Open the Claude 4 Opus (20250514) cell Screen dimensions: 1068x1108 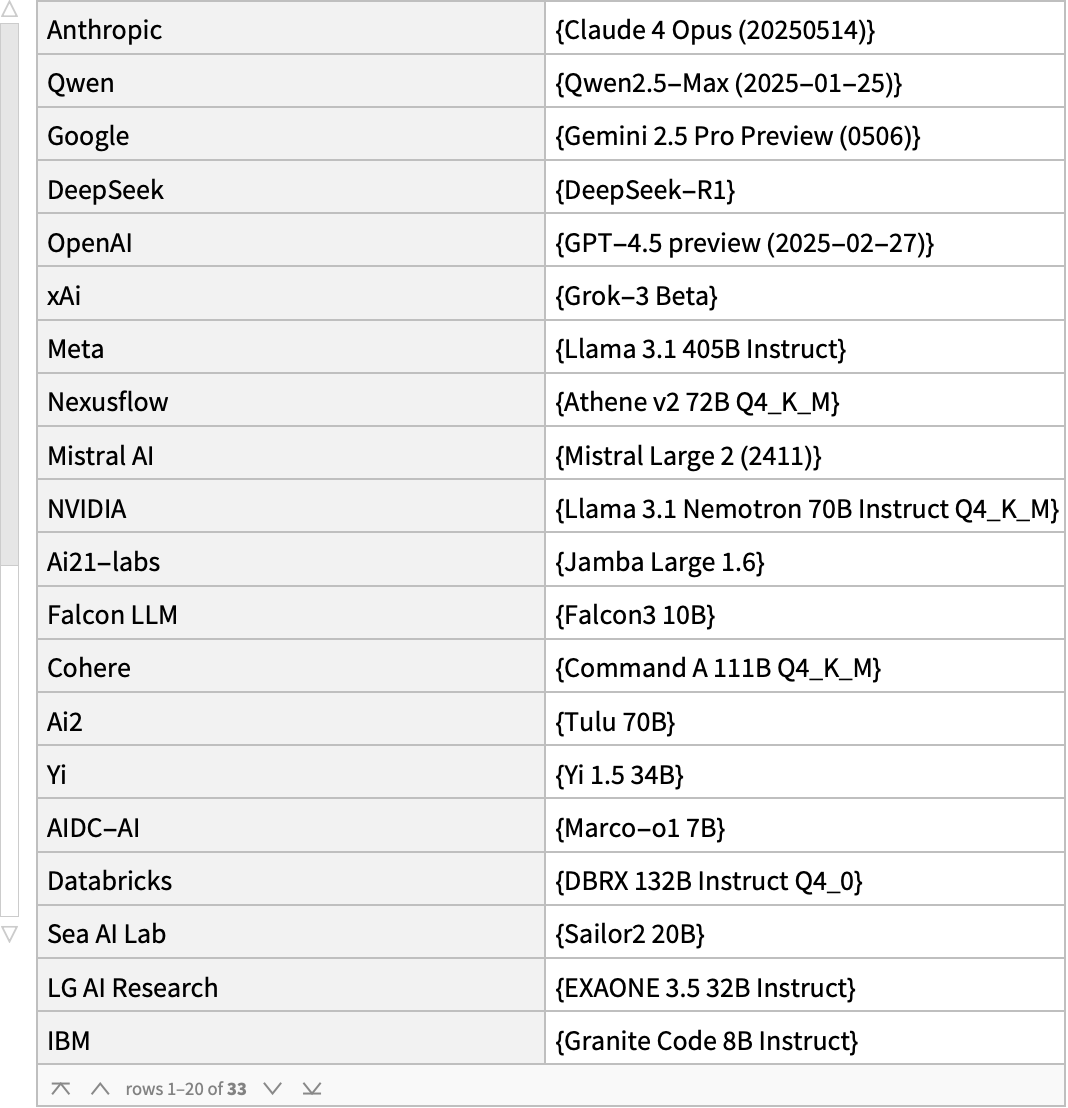(x=715, y=30)
